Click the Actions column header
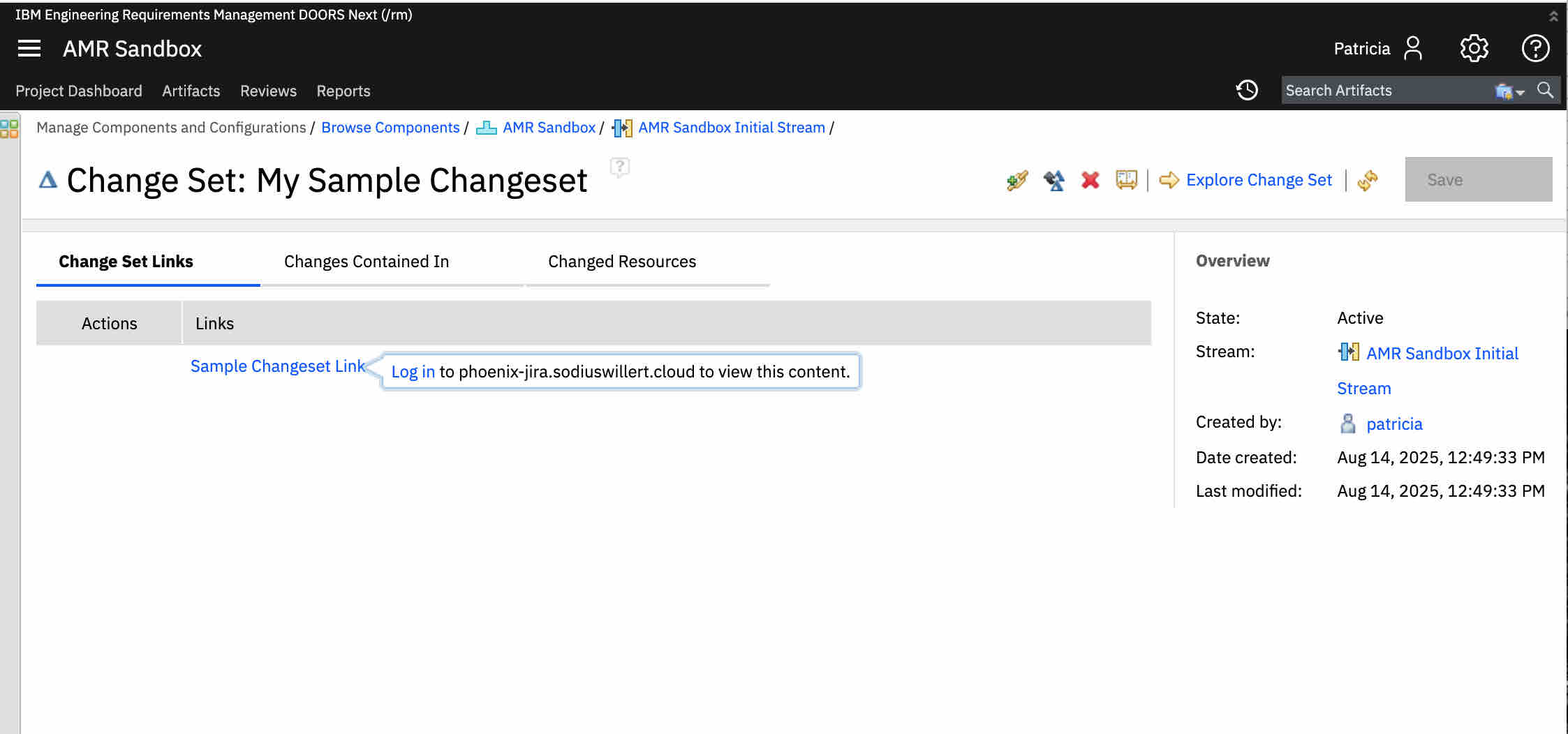 (109, 324)
